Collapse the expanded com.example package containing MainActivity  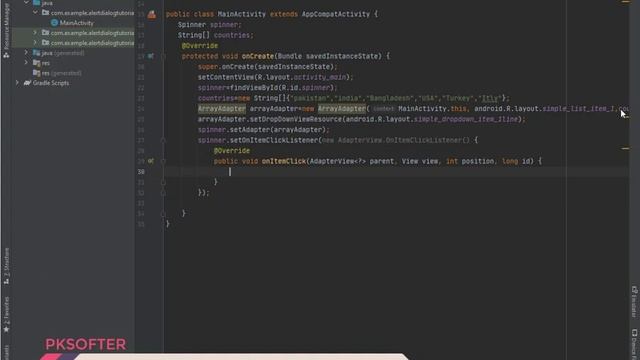(x=35, y=13)
